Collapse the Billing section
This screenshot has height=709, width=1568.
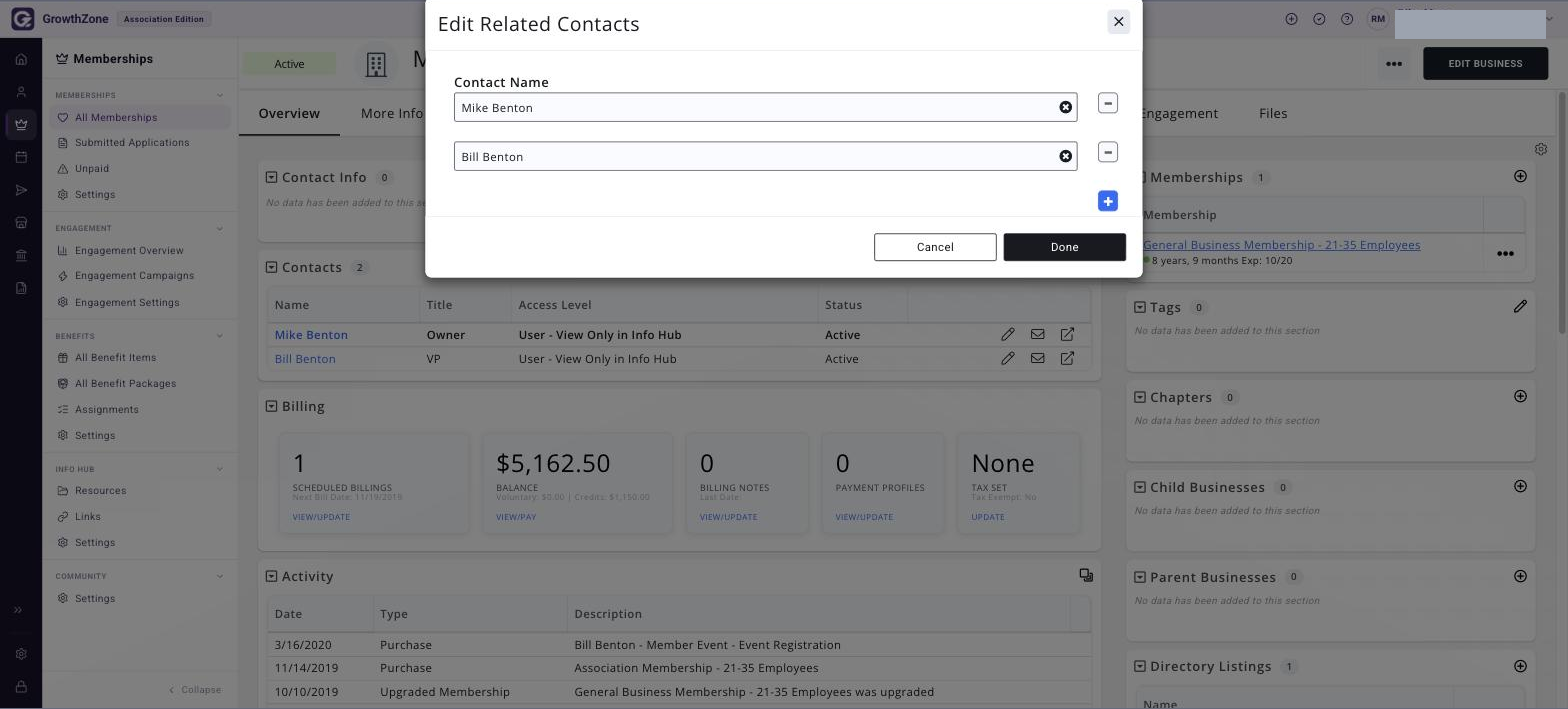271,406
